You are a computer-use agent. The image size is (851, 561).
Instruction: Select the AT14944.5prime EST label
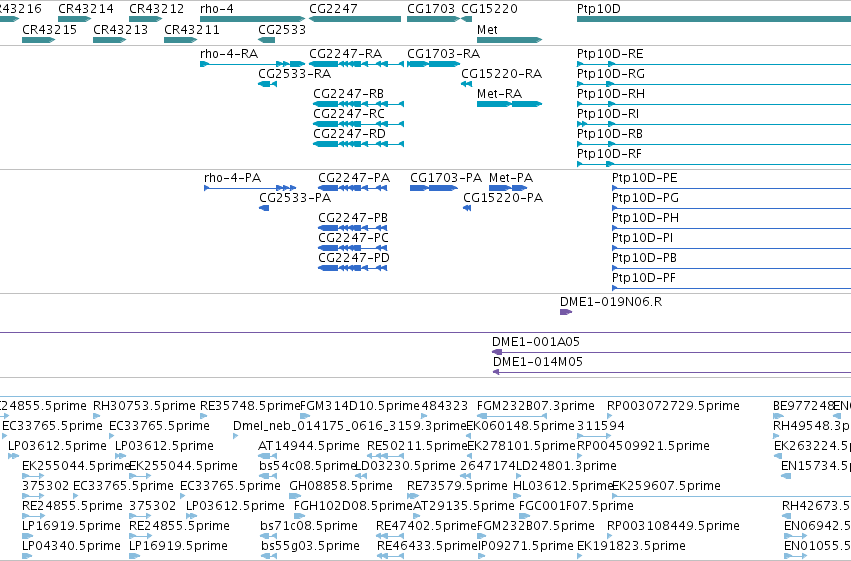309,446
